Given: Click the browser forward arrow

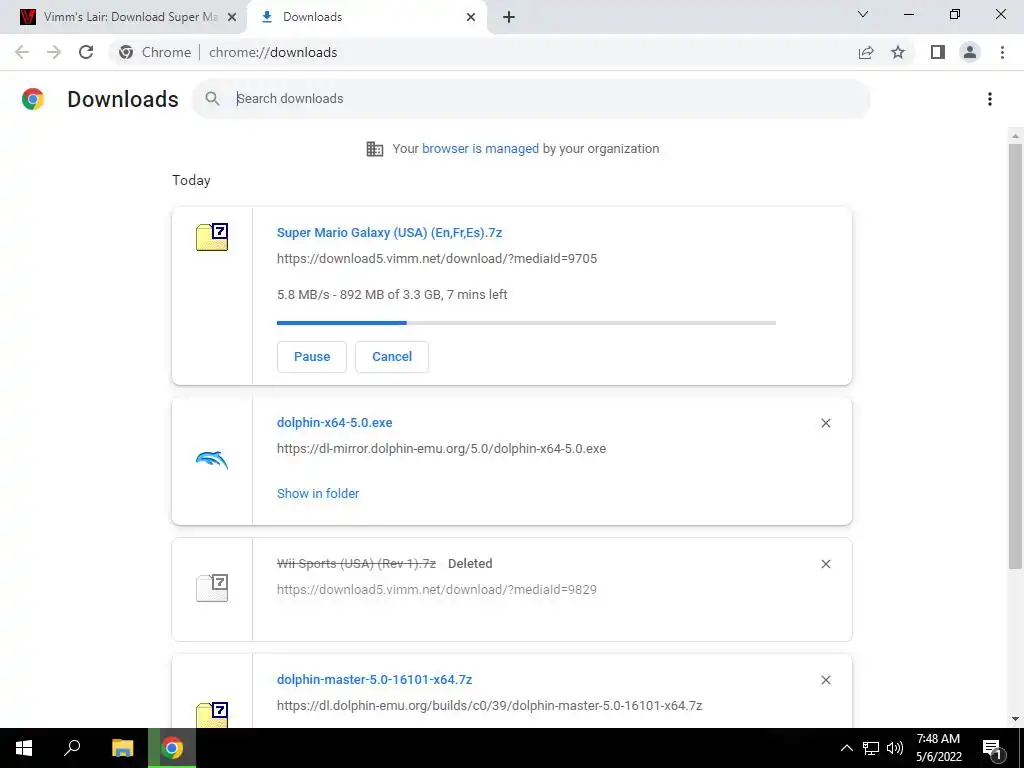Looking at the screenshot, I should pos(54,52).
